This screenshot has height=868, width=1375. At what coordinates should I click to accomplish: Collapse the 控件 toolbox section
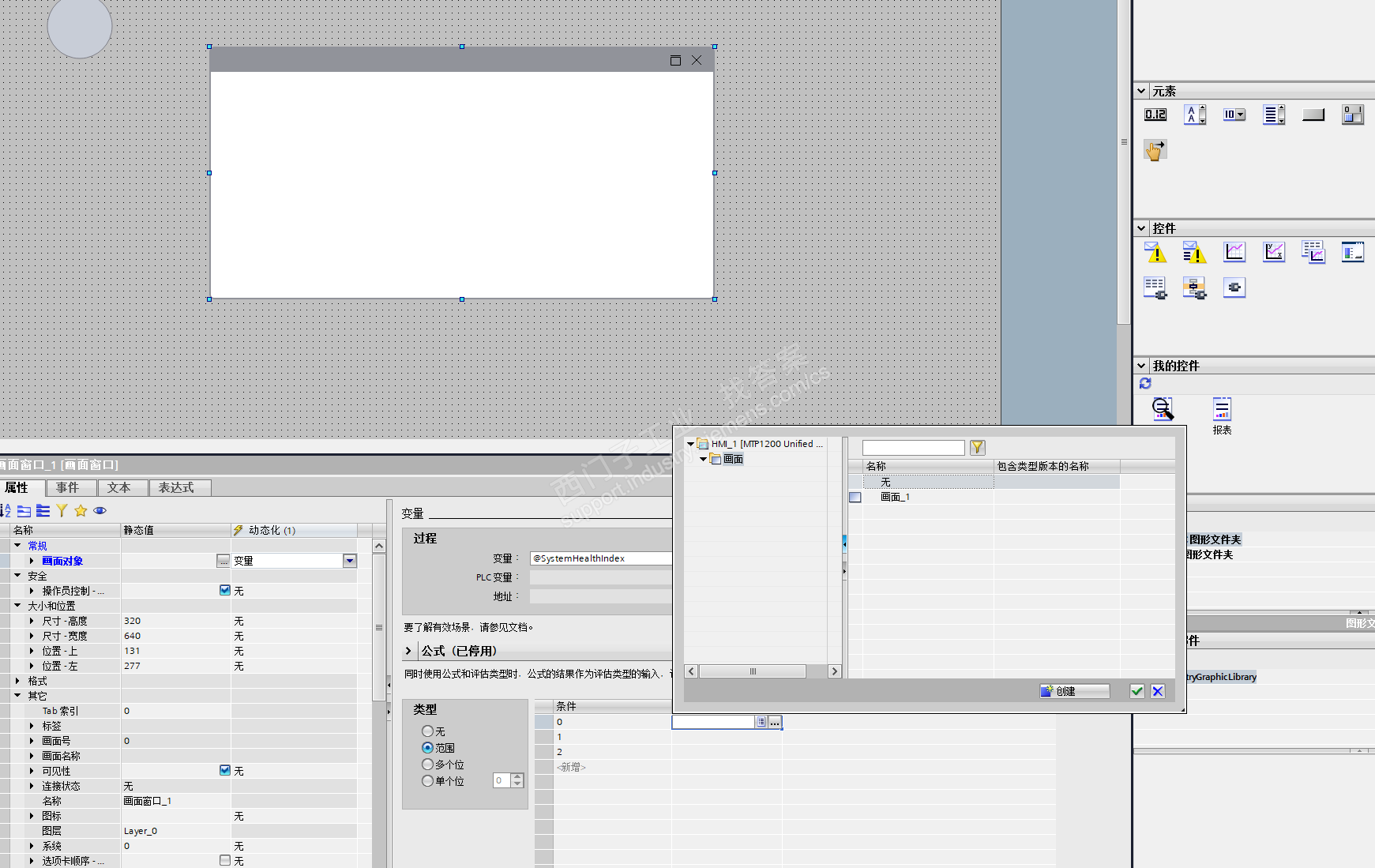[x=1141, y=228]
